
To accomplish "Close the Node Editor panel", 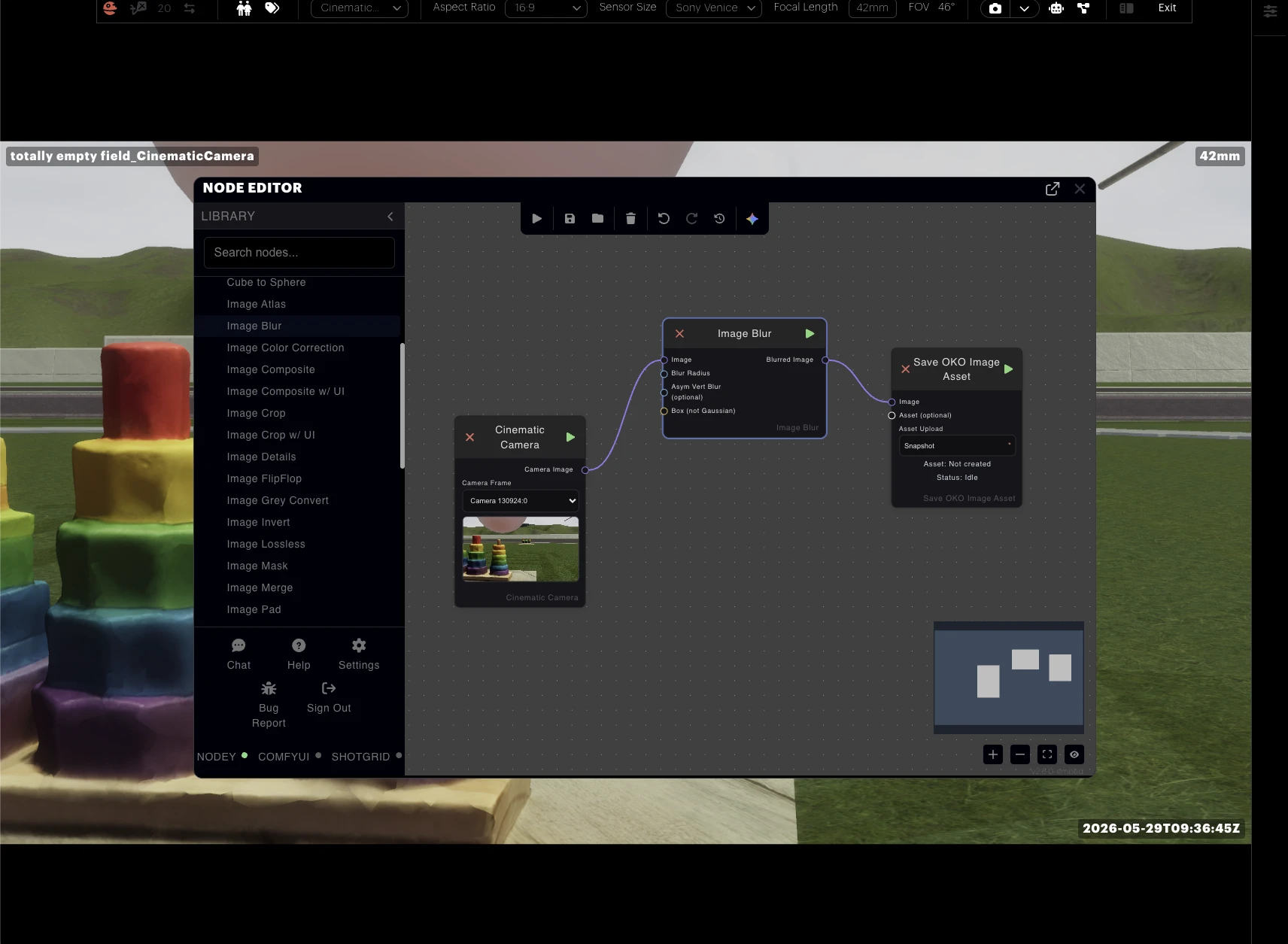I will 1080,189.
